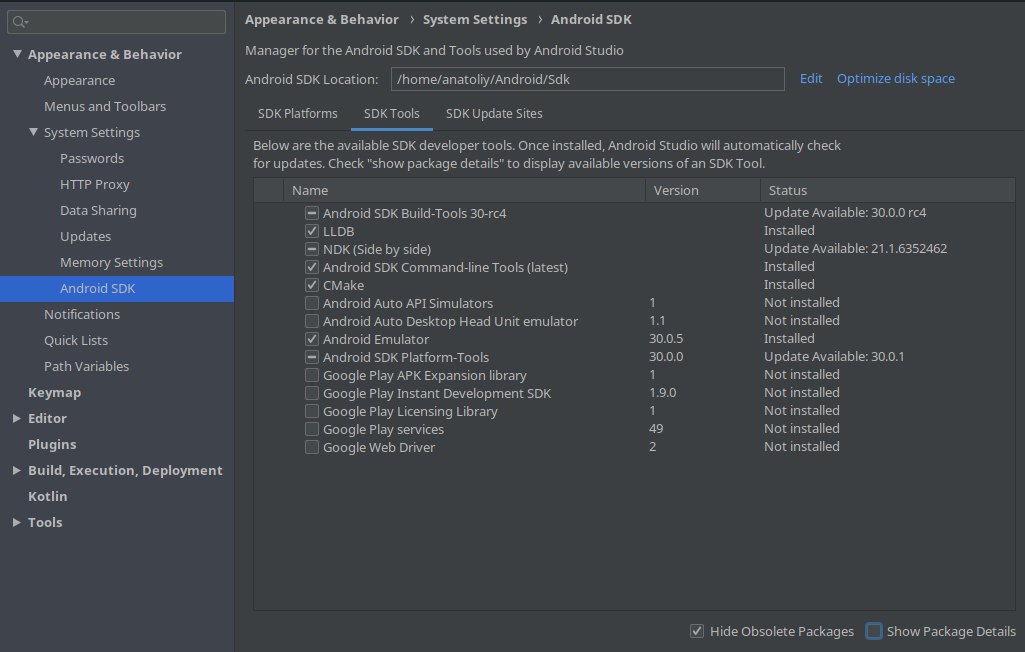Disable Hide Obsolete Packages option
This screenshot has height=652, width=1025.
click(697, 631)
